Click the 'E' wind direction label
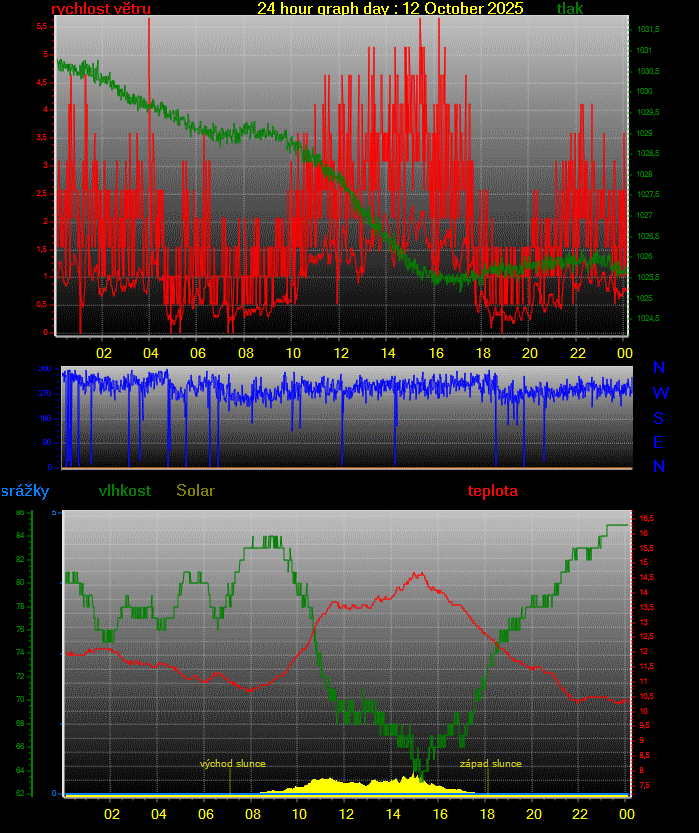The image size is (699, 833). pyautogui.click(x=659, y=442)
